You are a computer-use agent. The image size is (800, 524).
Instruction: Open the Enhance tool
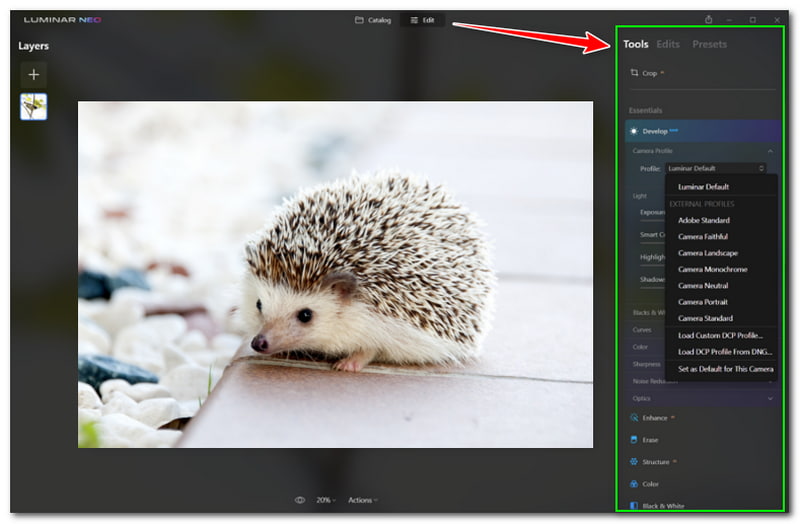coord(634,418)
